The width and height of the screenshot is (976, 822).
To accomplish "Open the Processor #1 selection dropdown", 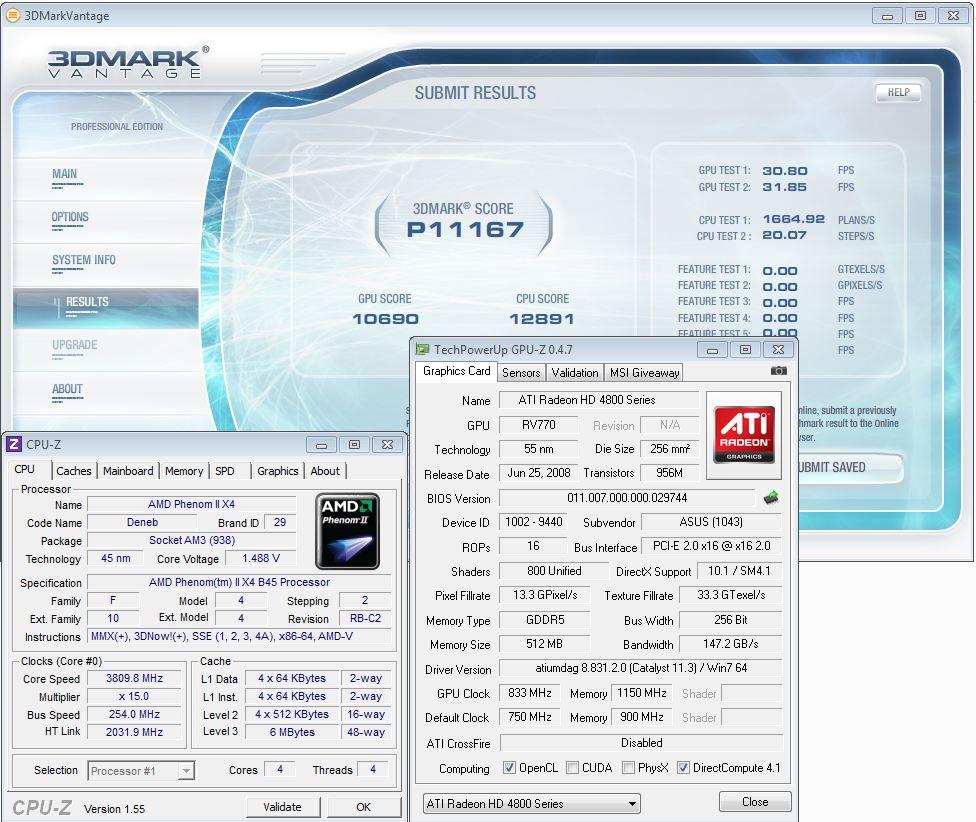I will click(185, 770).
